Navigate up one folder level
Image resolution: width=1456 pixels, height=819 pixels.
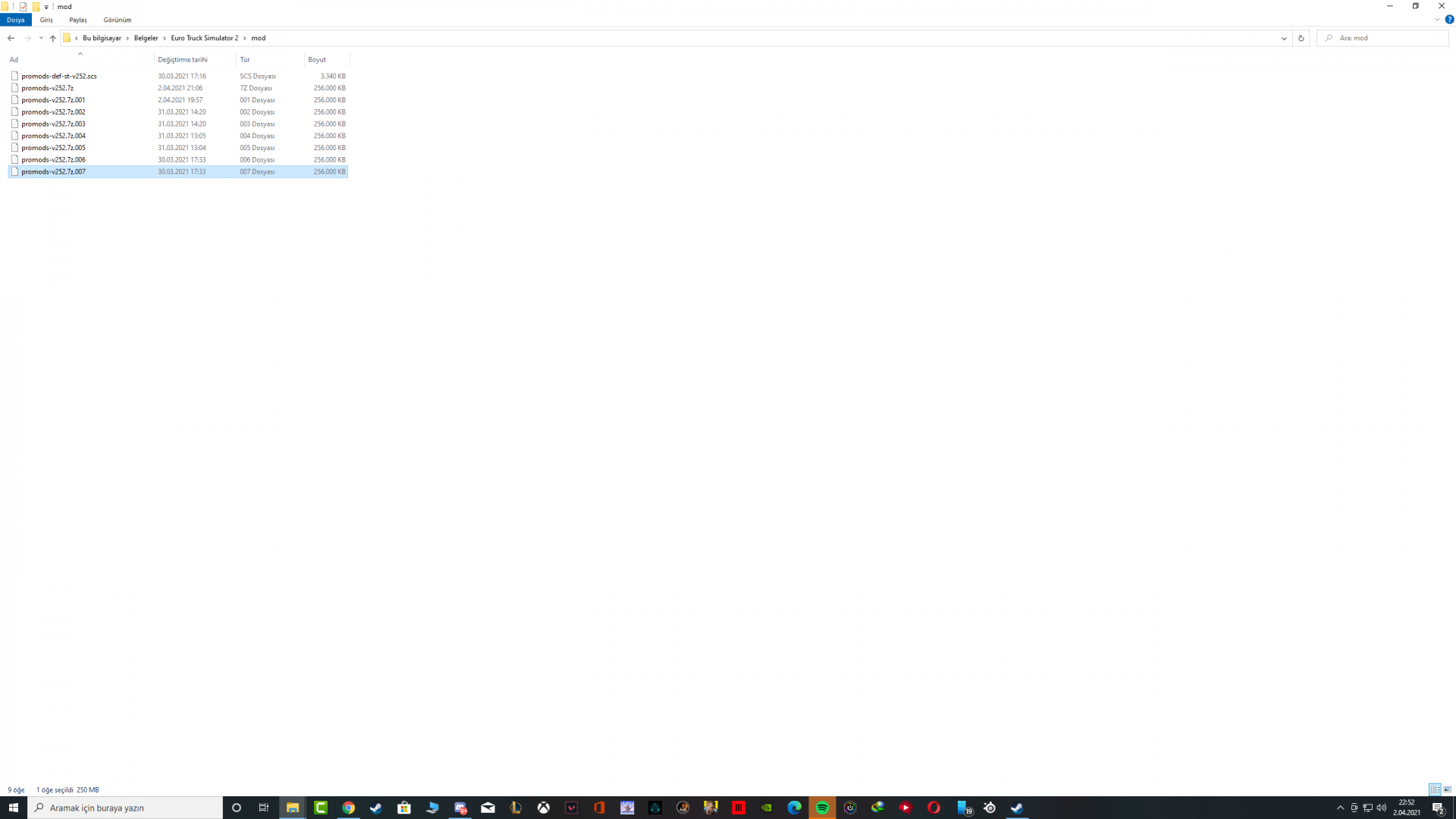(52, 38)
